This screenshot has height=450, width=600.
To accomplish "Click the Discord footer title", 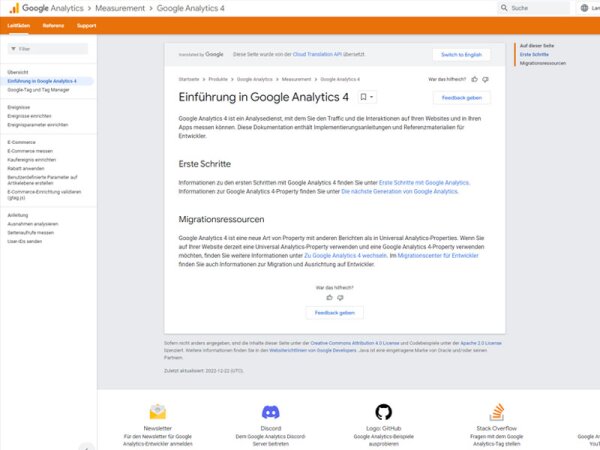I will 271,429.
